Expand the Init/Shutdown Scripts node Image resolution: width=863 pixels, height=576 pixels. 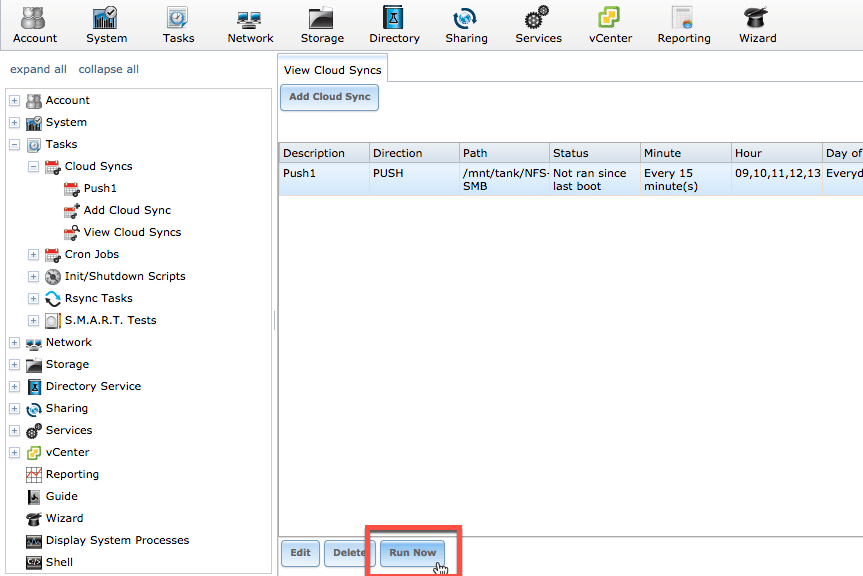(x=34, y=277)
